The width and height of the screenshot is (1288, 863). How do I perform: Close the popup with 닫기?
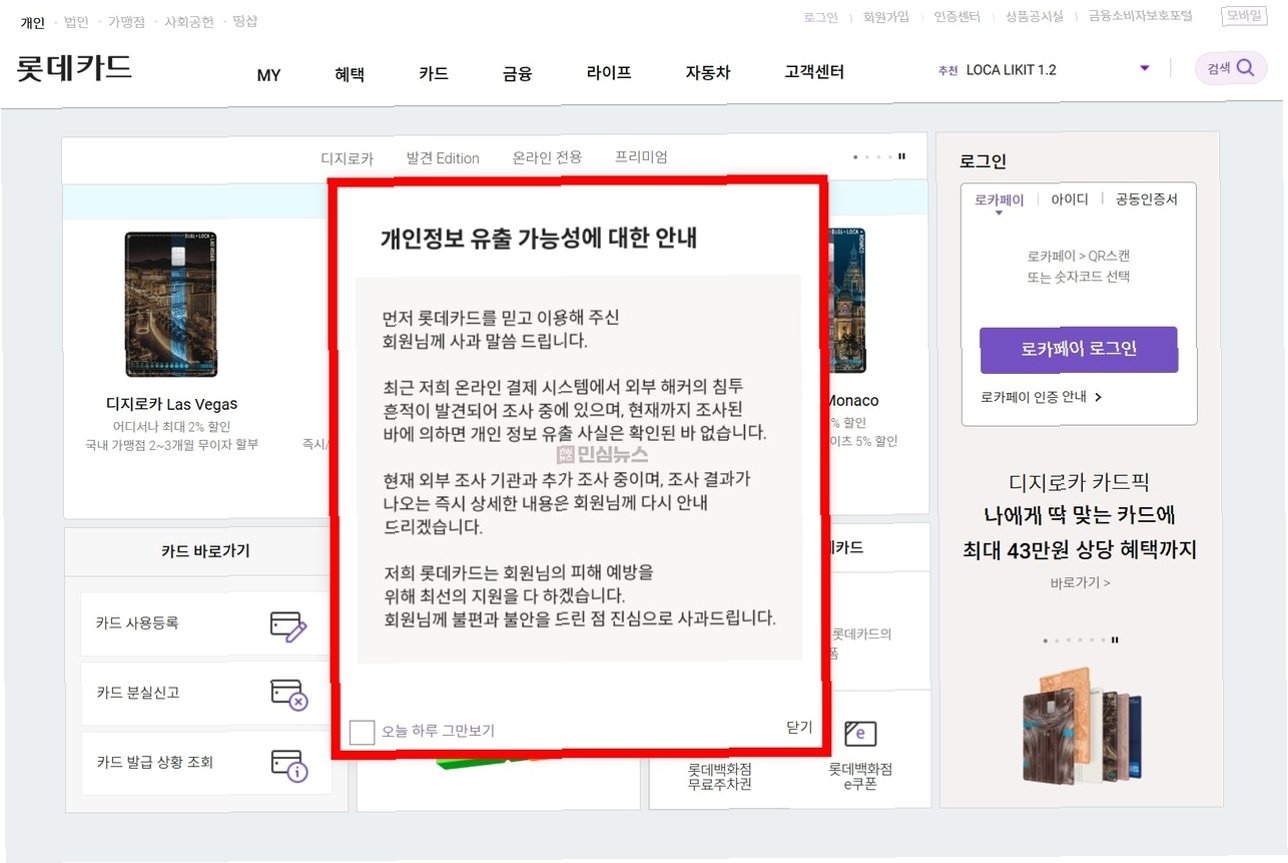(799, 727)
